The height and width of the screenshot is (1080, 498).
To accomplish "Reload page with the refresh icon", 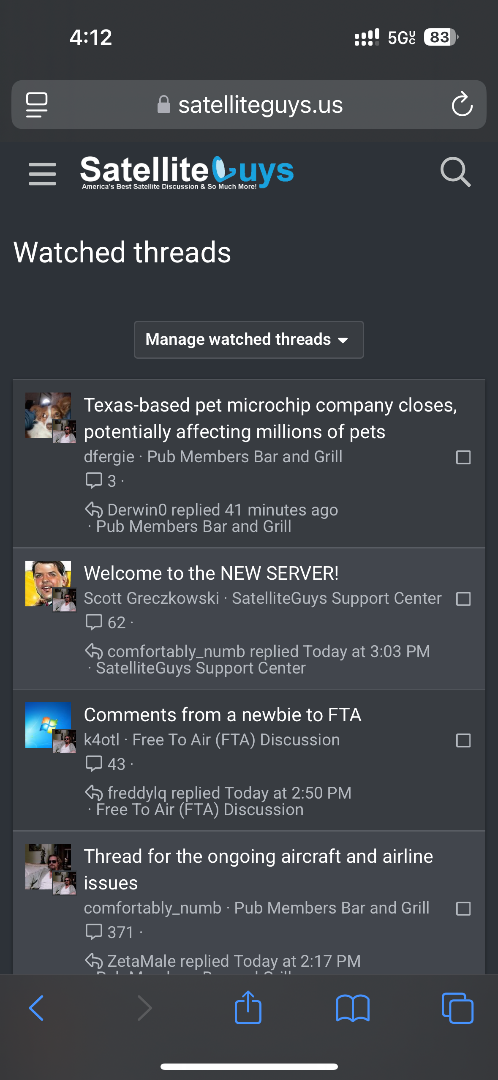I will click(x=461, y=105).
